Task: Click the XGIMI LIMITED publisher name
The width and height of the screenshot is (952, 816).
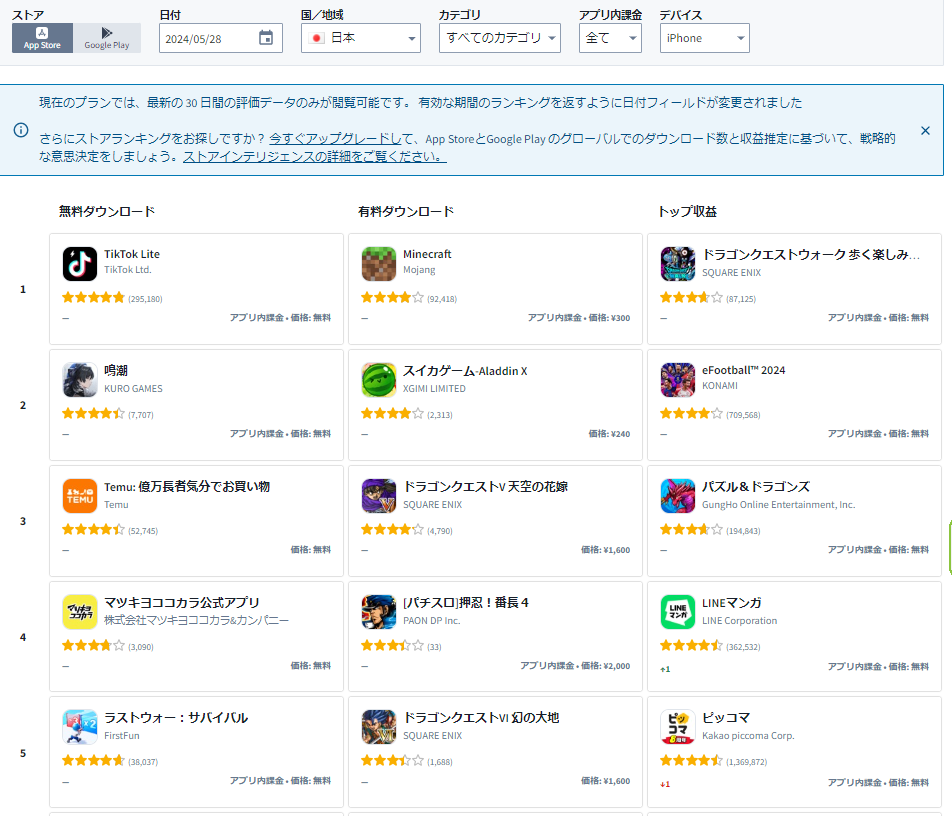Action: 434,389
